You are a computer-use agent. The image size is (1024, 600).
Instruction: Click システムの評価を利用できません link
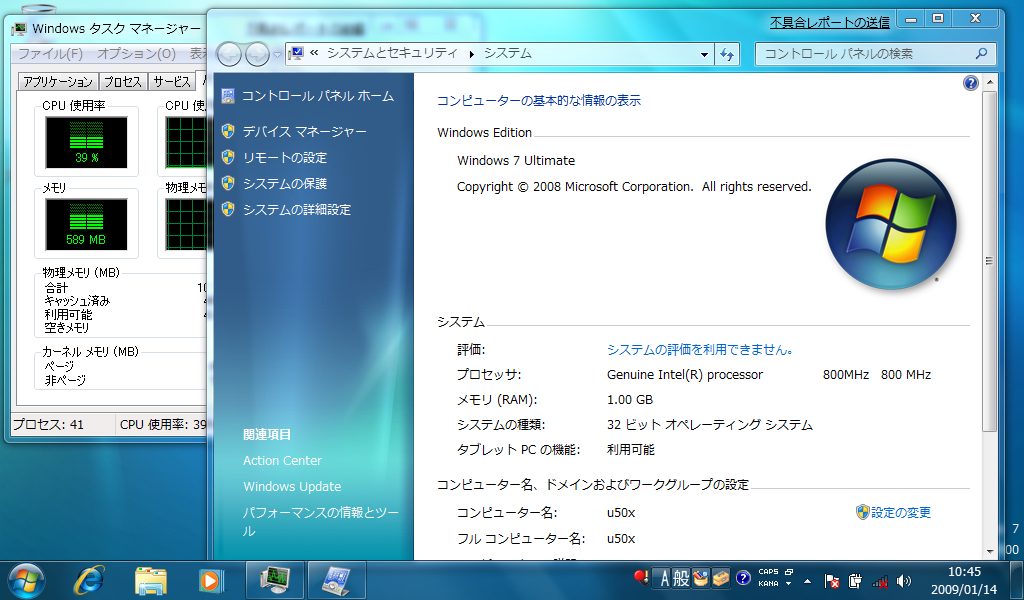(700, 350)
